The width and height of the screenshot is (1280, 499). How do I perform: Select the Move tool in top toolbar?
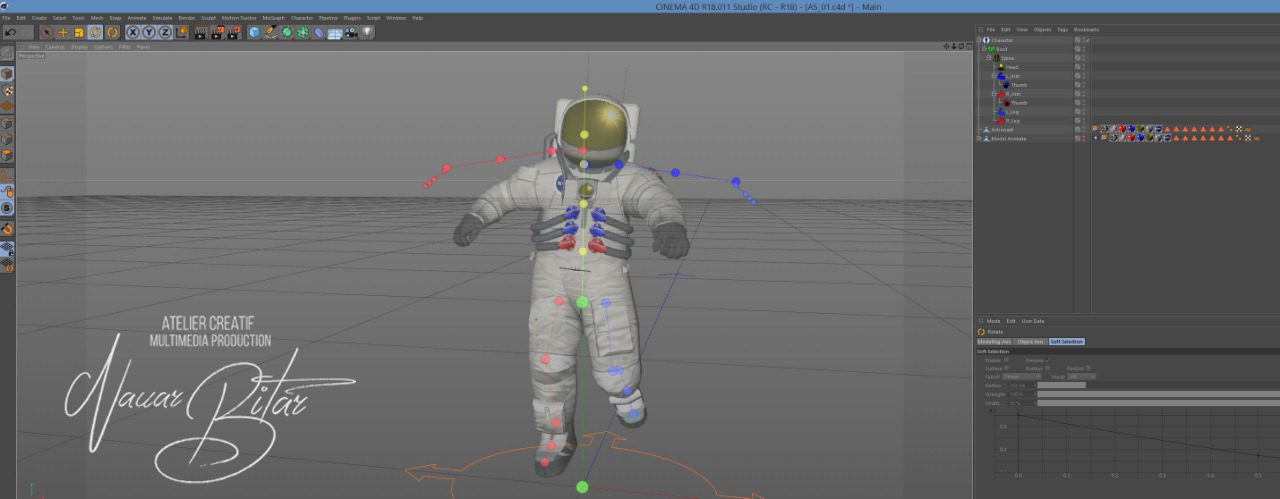coord(63,32)
